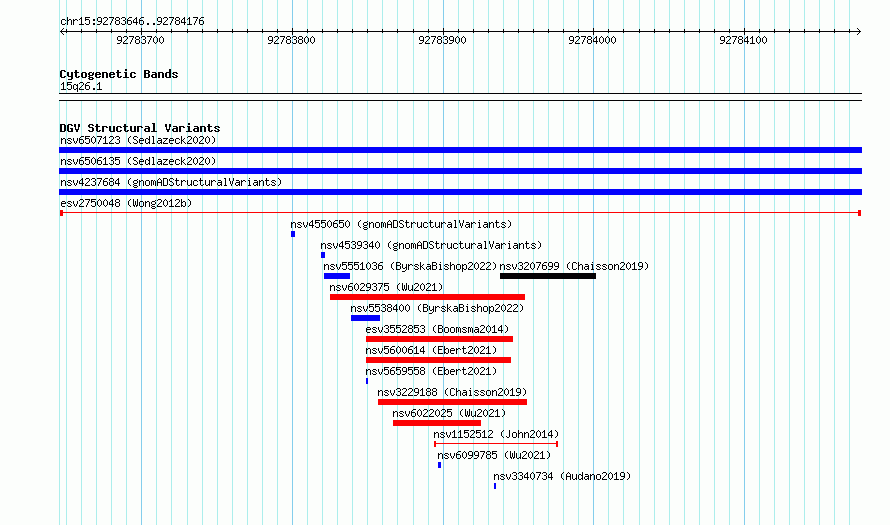This screenshot has width=890, height=525.
Task: Open the nsv3229188 (Chaisson2019) label
Action: (x=452, y=392)
